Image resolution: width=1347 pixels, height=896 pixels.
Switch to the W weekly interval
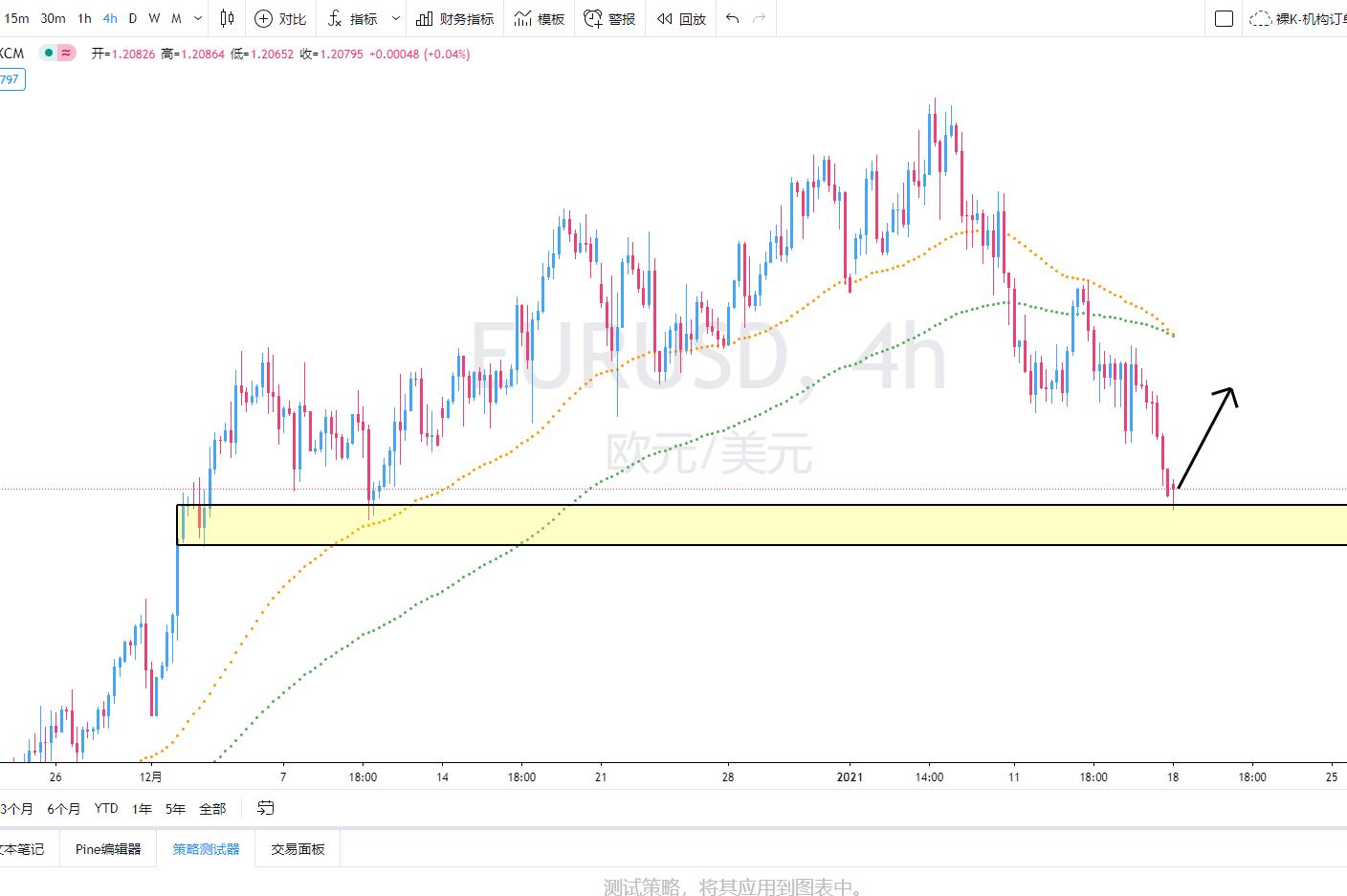click(154, 18)
